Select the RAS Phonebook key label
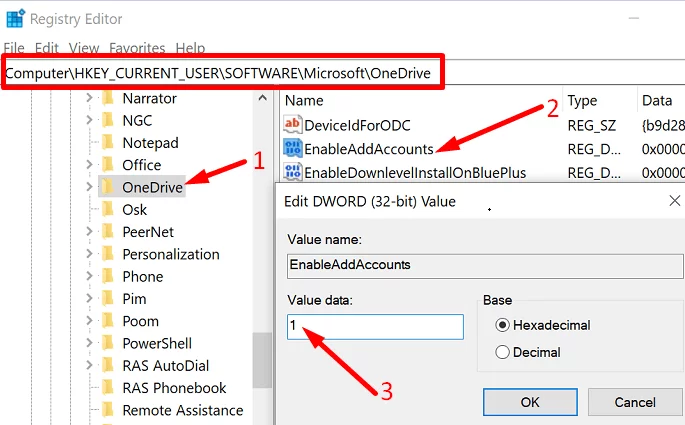 click(x=174, y=388)
